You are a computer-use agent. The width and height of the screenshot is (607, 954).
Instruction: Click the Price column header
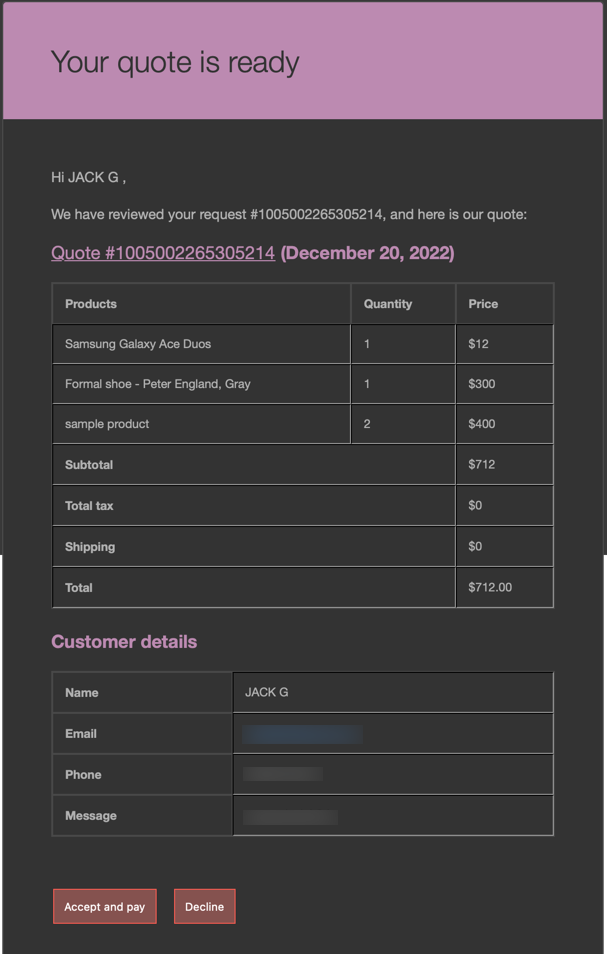pyautogui.click(x=505, y=304)
